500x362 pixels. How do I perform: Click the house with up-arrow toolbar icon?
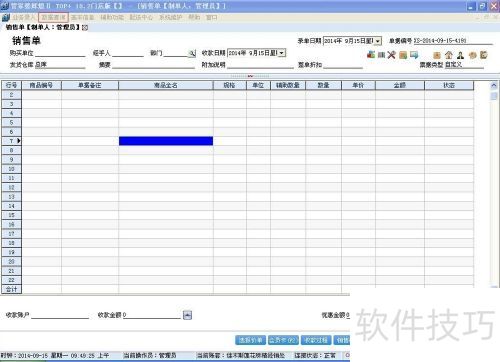click(449, 55)
